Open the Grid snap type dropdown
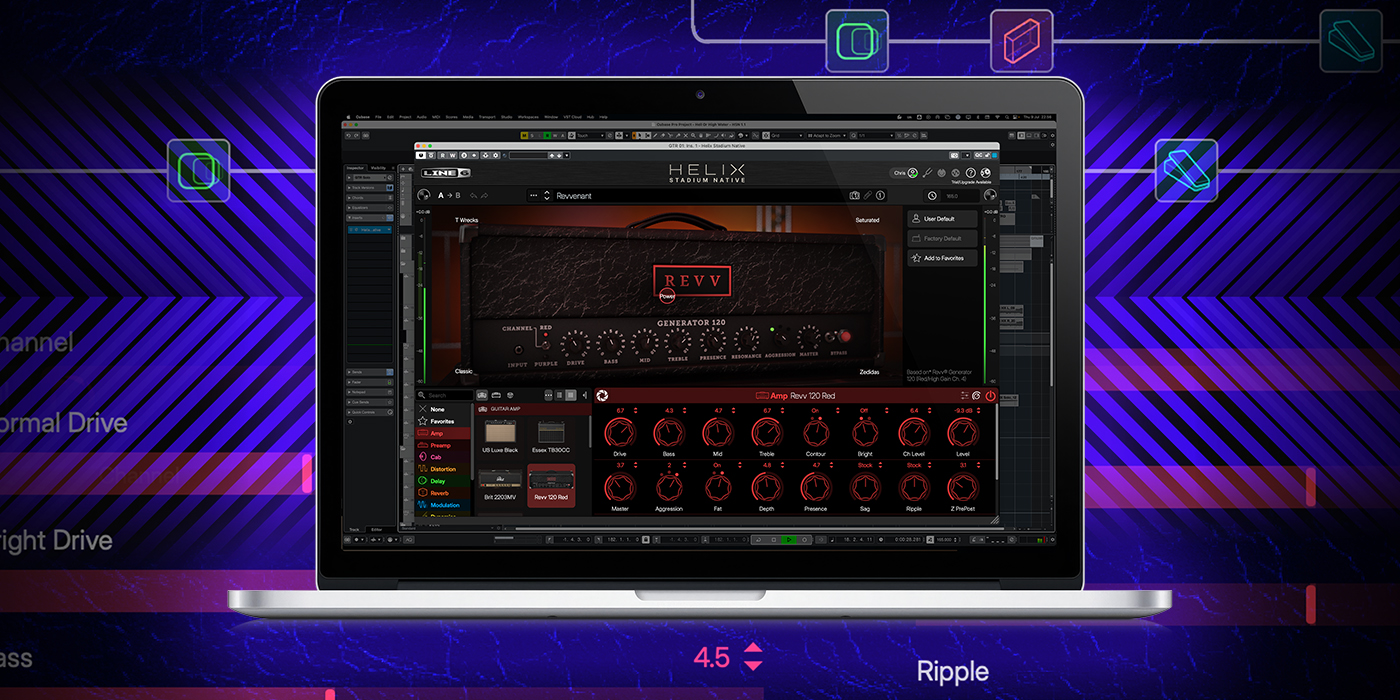Image resolution: width=1400 pixels, height=700 pixels. 786,135
